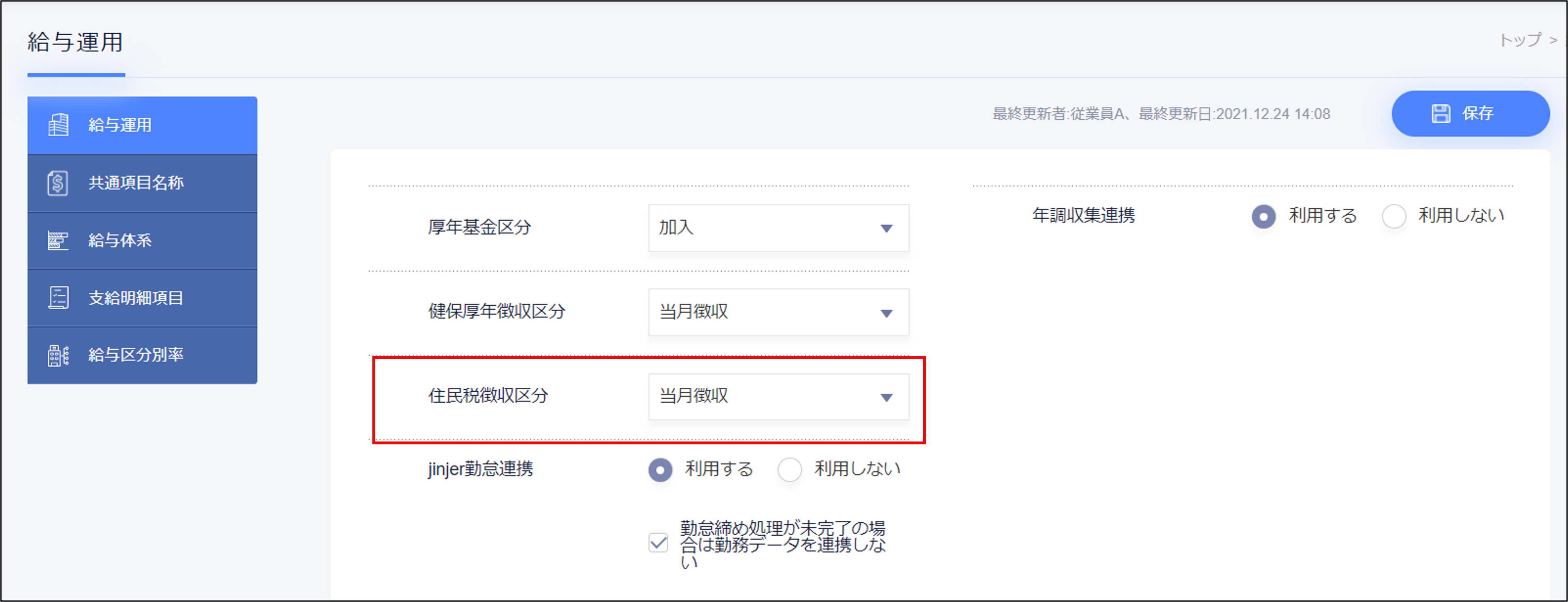Screen dimensions: 1568x602
Task: Follow the トップ breadcrumb link
Action: pyautogui.click(x=1519, y=40)
